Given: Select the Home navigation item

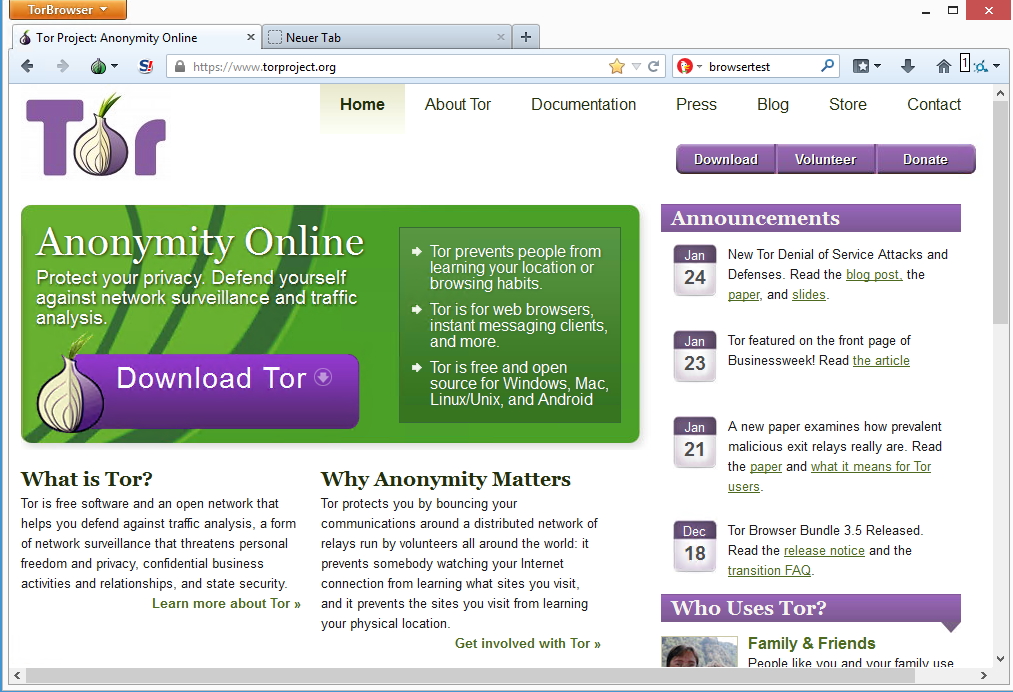Looking at the screenshot, I should pos(362,105).
